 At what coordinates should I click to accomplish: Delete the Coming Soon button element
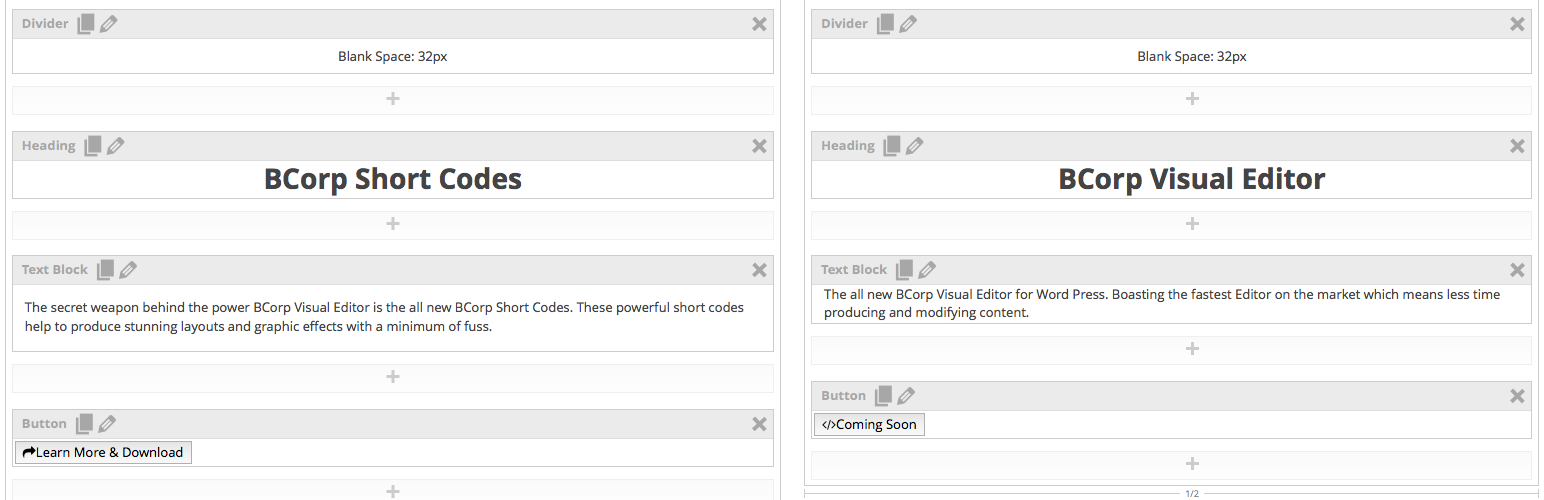1517,396
